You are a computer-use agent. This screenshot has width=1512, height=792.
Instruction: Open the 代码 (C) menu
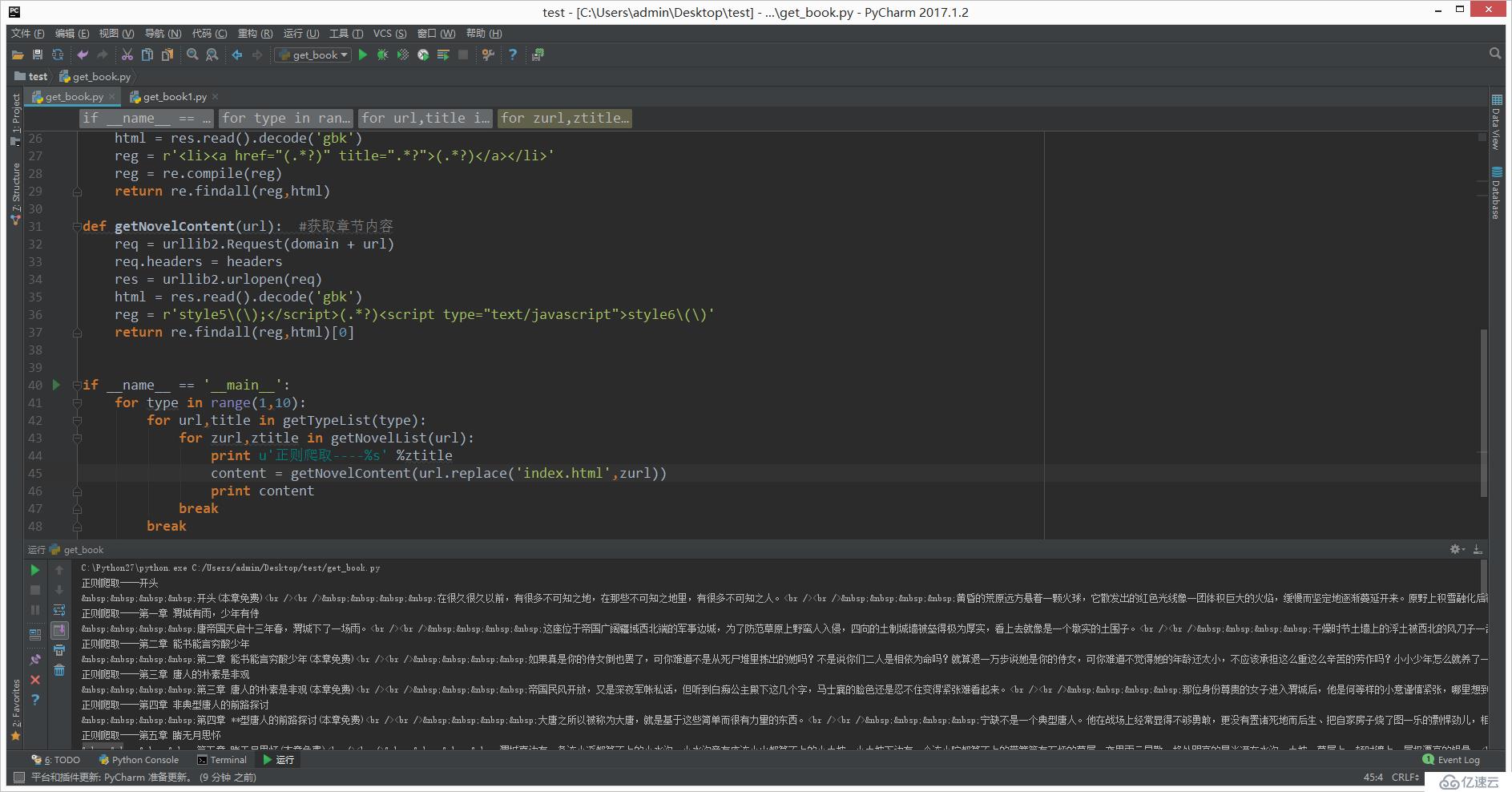pos(210,33)
